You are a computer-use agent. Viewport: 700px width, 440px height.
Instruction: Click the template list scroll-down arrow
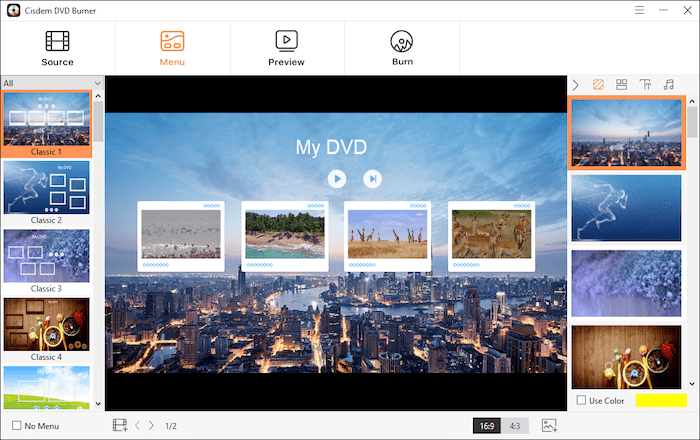tap(98, 404)
